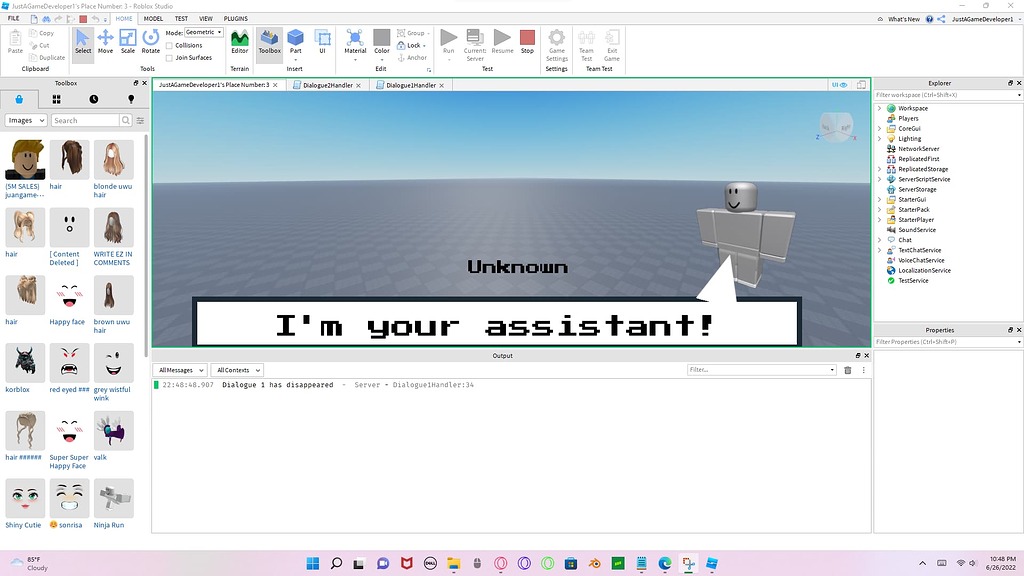Open the All Messages filter dropdown

click(x=179, y=369)
